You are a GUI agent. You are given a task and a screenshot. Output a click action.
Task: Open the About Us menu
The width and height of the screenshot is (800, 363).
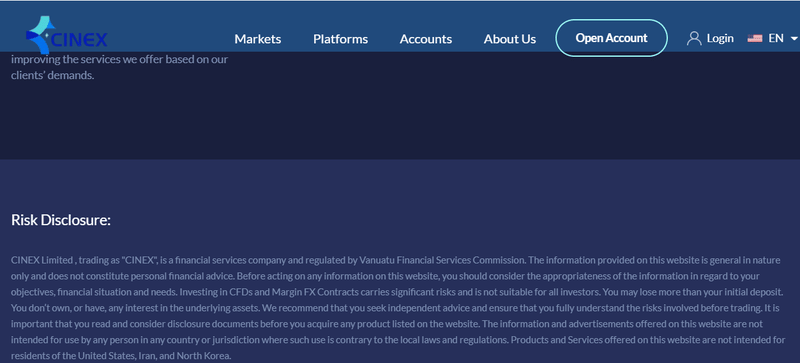click(510, 39)
